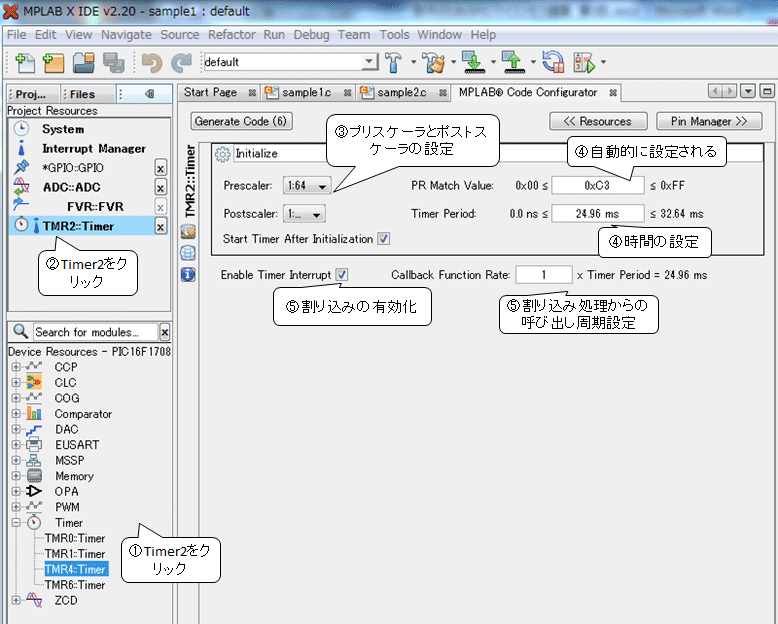Select FVR::FVR in Project Resources
This screenshot has width=778, height=624.
[x=95, y=207]
